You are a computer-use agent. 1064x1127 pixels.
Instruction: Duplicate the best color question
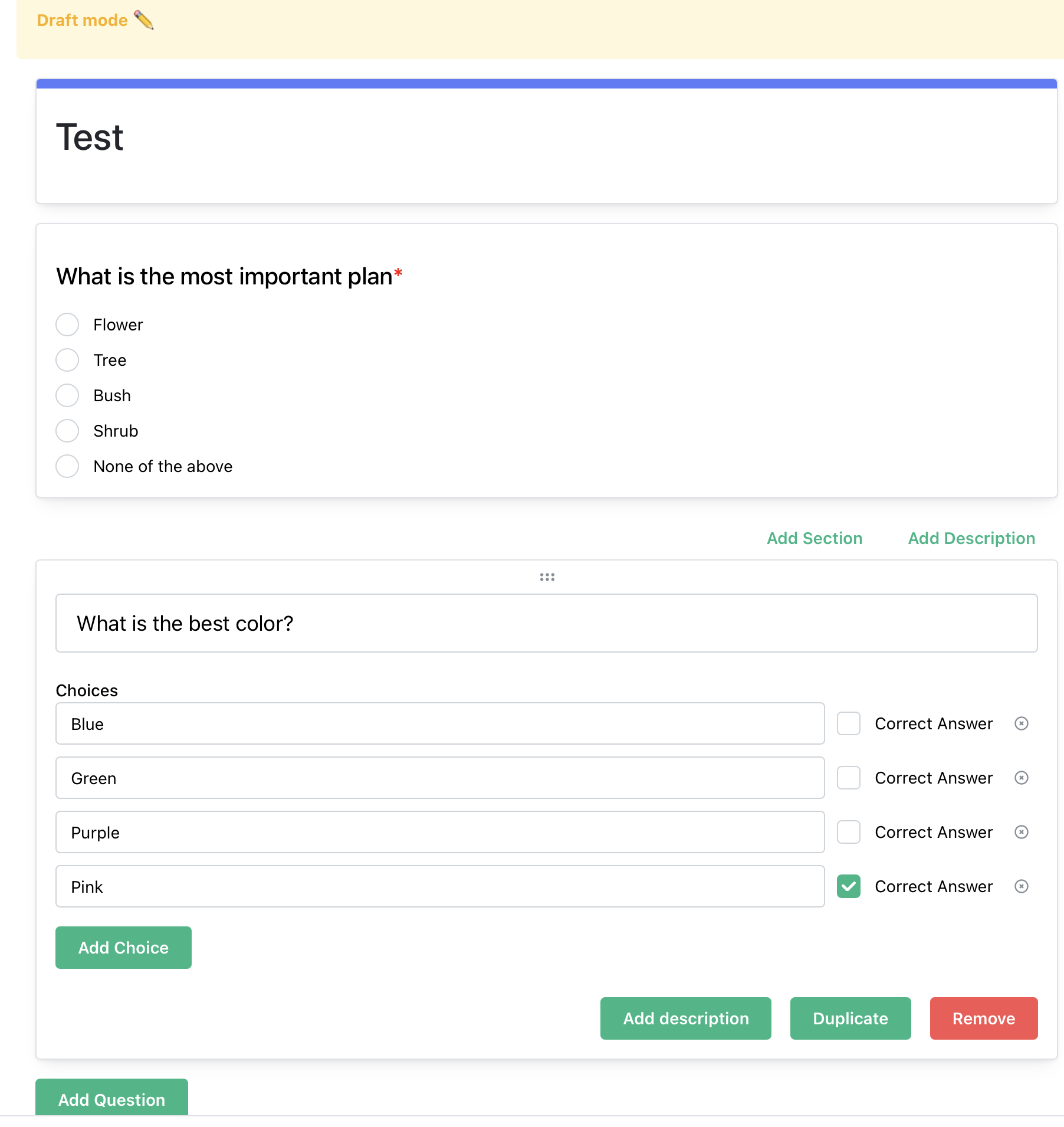pyautogui.click(x=850, y=1018)
